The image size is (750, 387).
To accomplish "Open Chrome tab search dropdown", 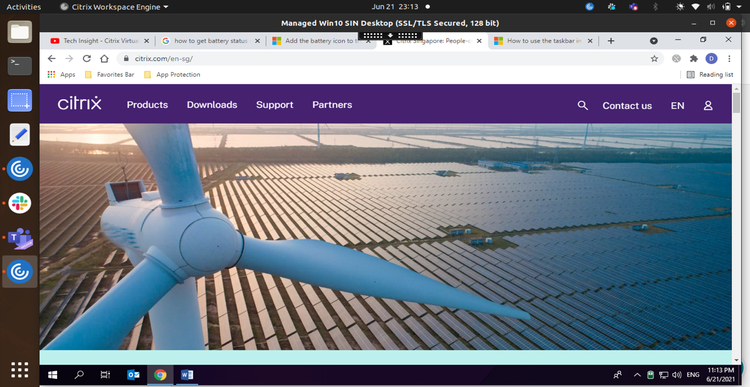I will (653, 41).
